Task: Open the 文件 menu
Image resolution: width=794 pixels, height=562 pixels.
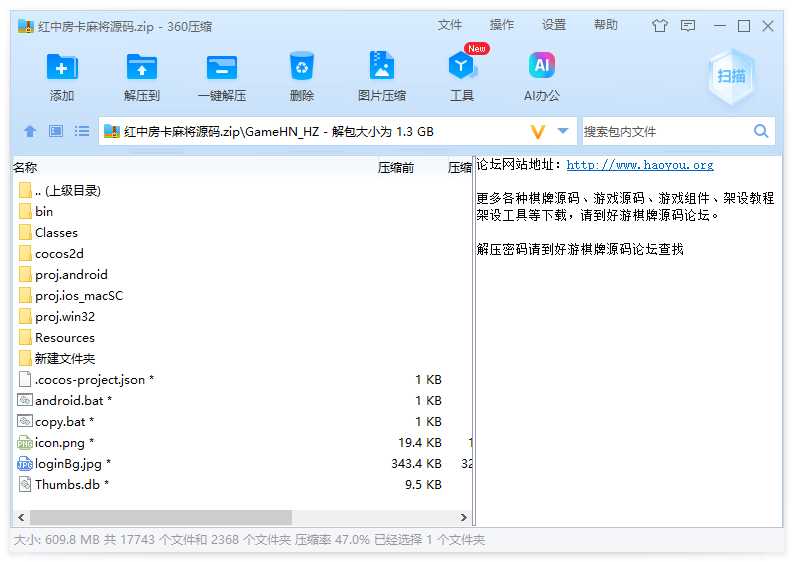Action: tap(450, 25)
